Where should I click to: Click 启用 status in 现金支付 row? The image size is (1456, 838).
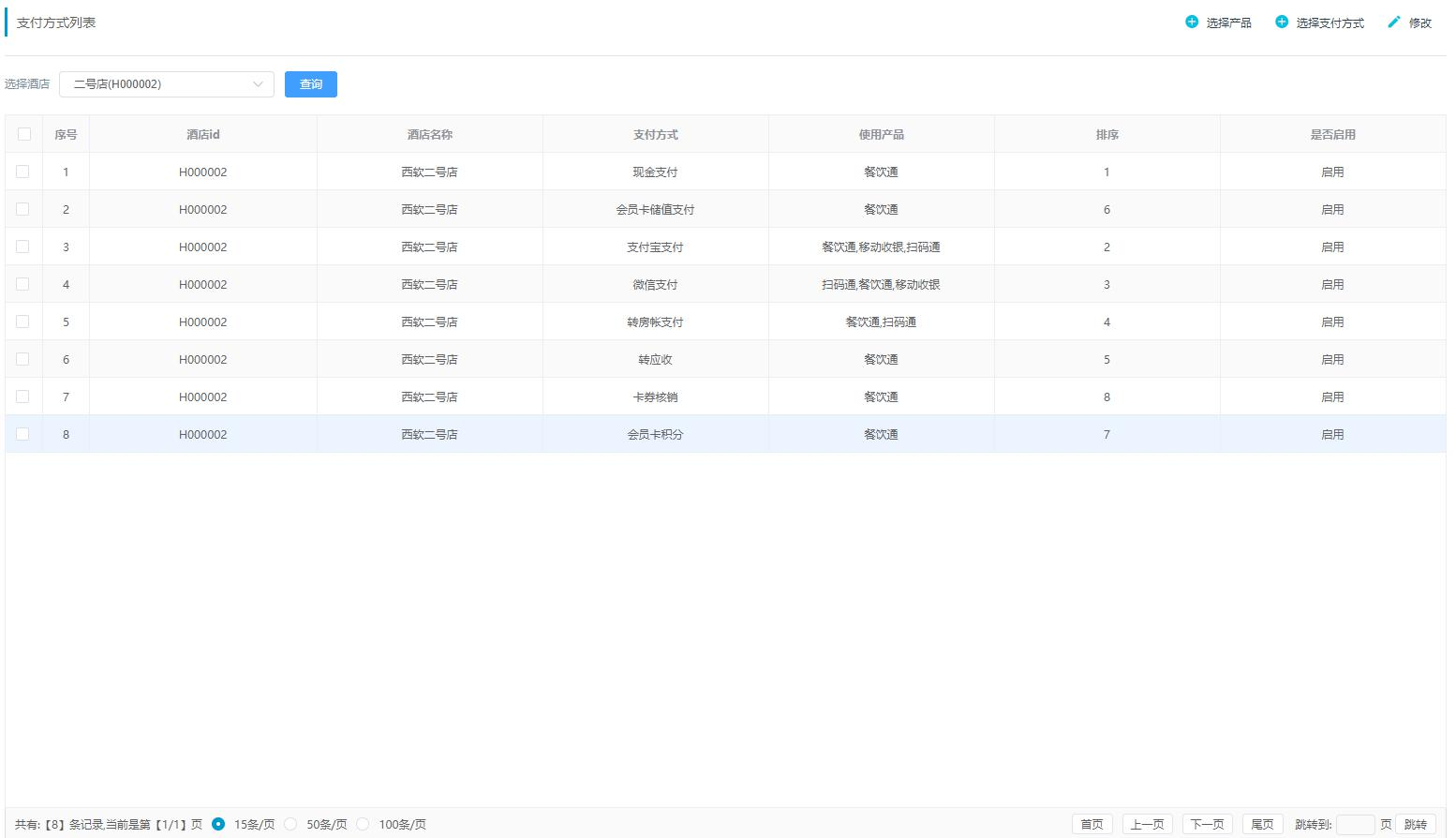click(1332, 172)
